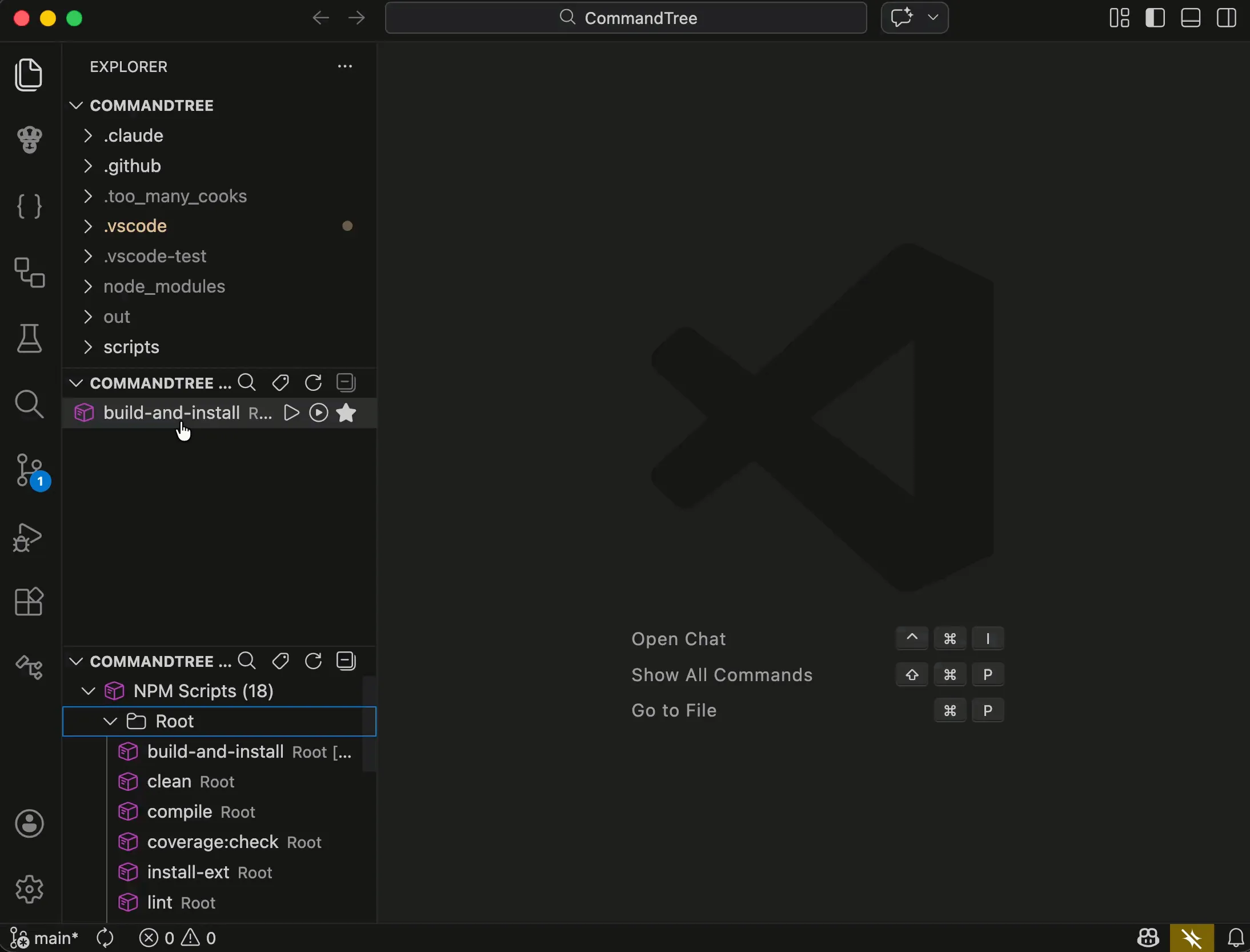Open Copilot from the status bar
Screen dimensions: 1250x952
coord(1148,937)
